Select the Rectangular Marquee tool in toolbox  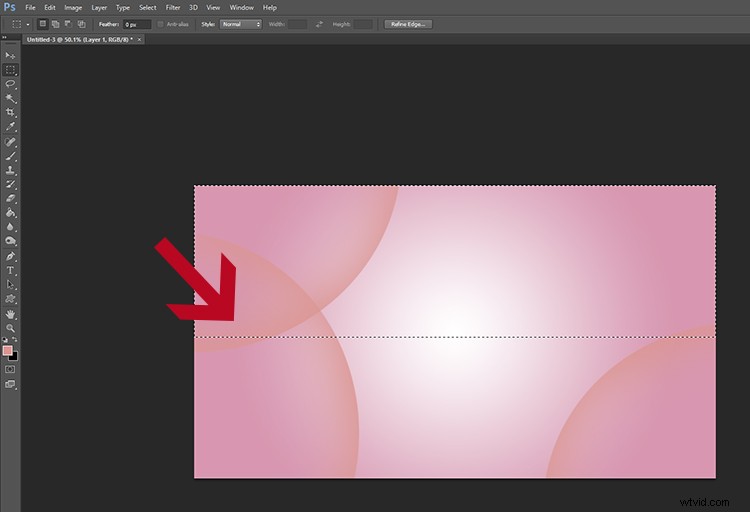[x=10, y=70]
